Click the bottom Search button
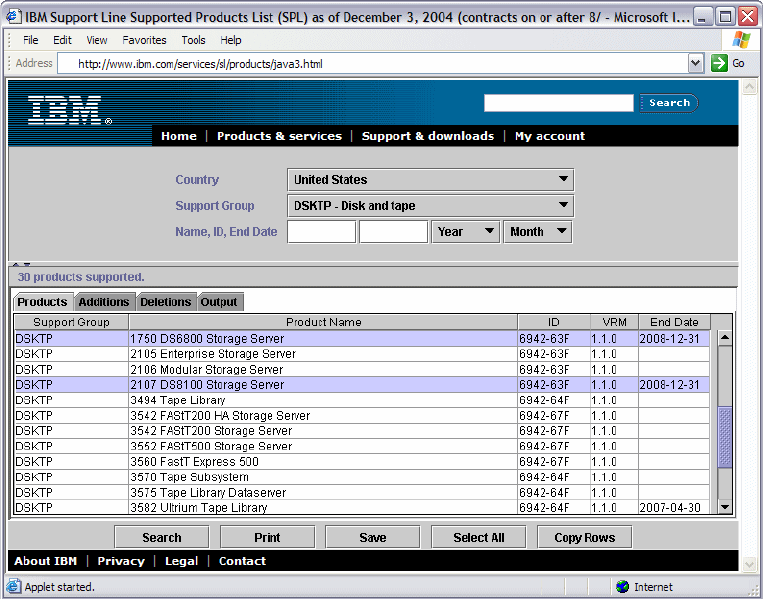The height and width of the screenshot is (599, 763). [x=162, y=537]
